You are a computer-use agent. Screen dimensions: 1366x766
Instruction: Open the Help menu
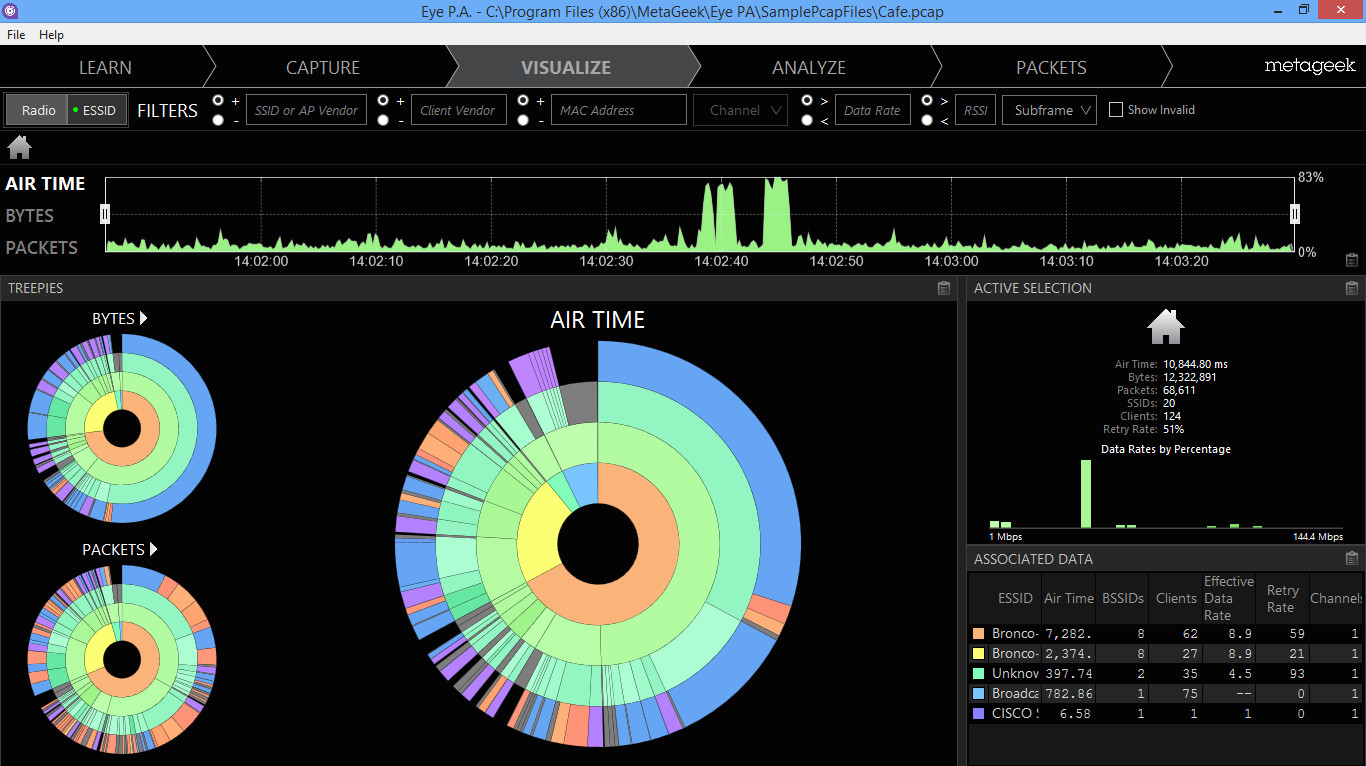pyautogui.click(x=51, y=34)
